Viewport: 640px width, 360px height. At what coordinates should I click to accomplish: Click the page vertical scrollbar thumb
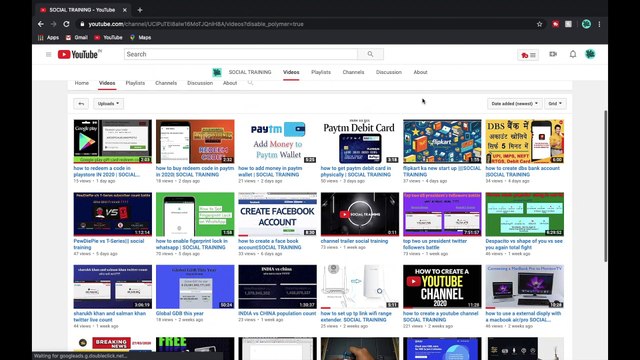pyautogui.click(x=606, y=186)
